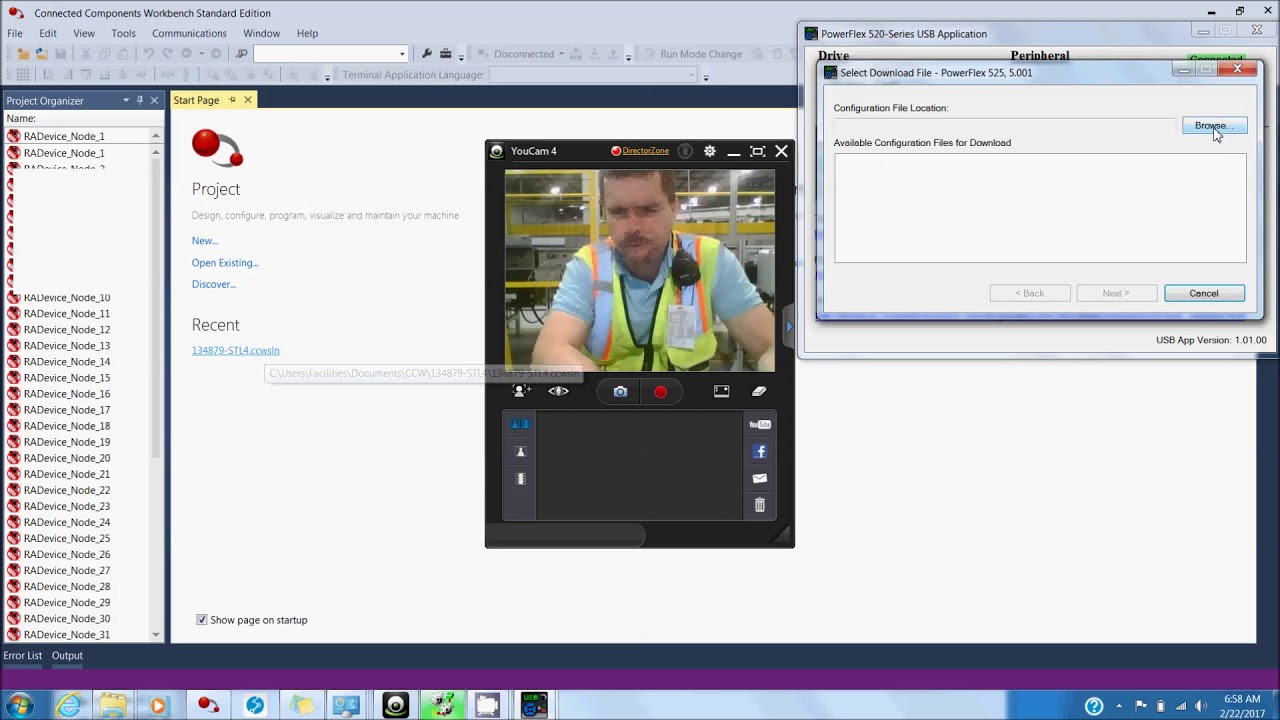Click the wrench icon in toolbar
This screenshot has width=1280, height=720.
coord(427,54)
